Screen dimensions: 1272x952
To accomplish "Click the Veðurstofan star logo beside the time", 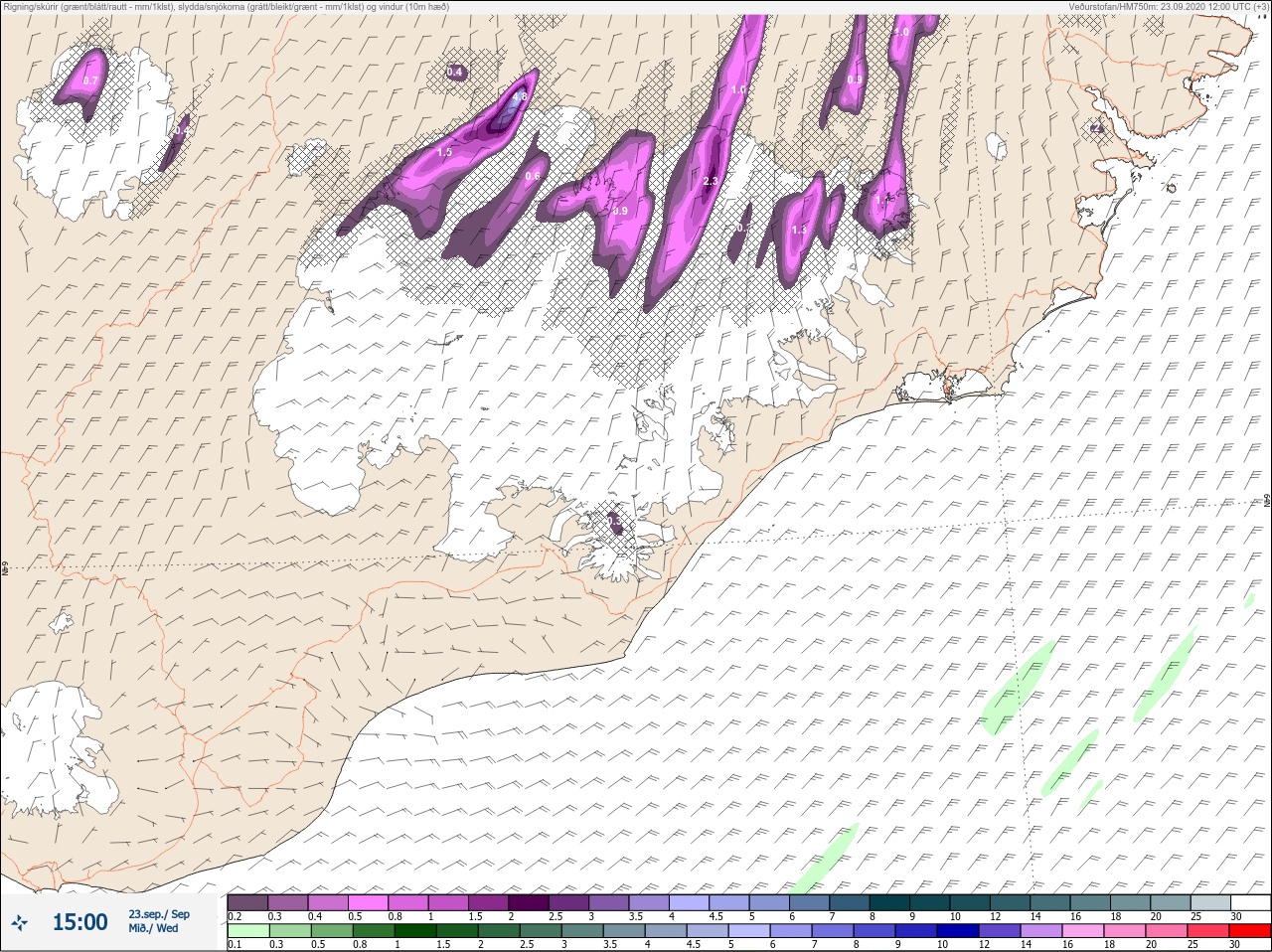I will click(x=19, y=922).
